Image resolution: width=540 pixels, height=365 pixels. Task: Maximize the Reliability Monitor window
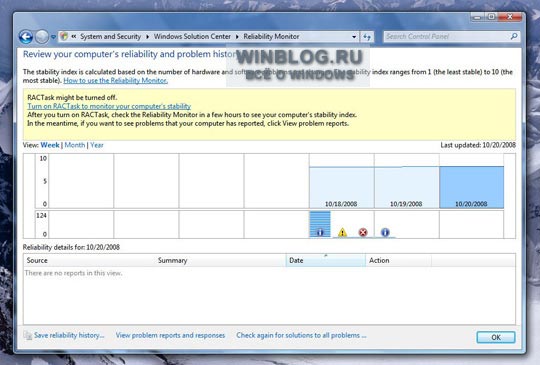click(491, 17)
